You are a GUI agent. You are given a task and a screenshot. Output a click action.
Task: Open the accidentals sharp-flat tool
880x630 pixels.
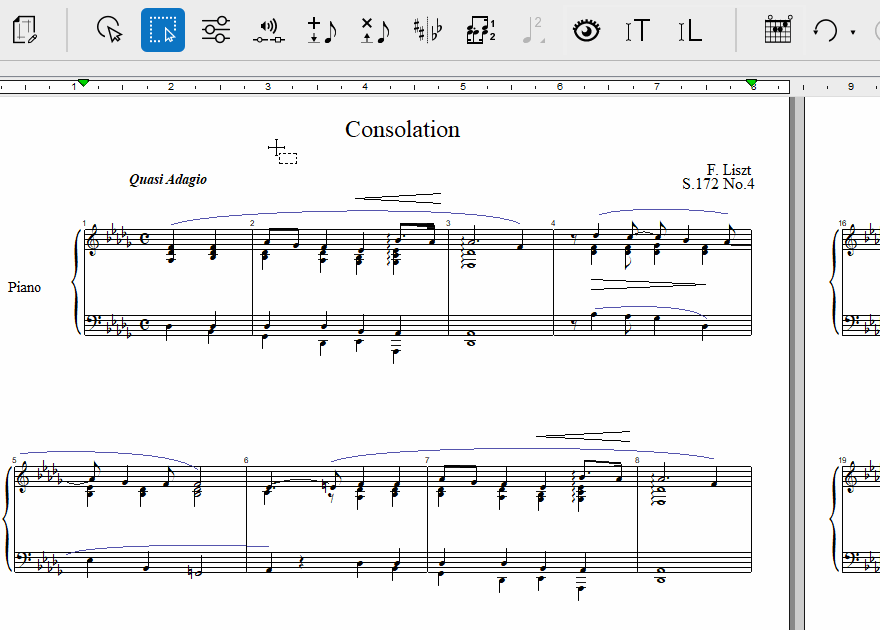(427, 30)
